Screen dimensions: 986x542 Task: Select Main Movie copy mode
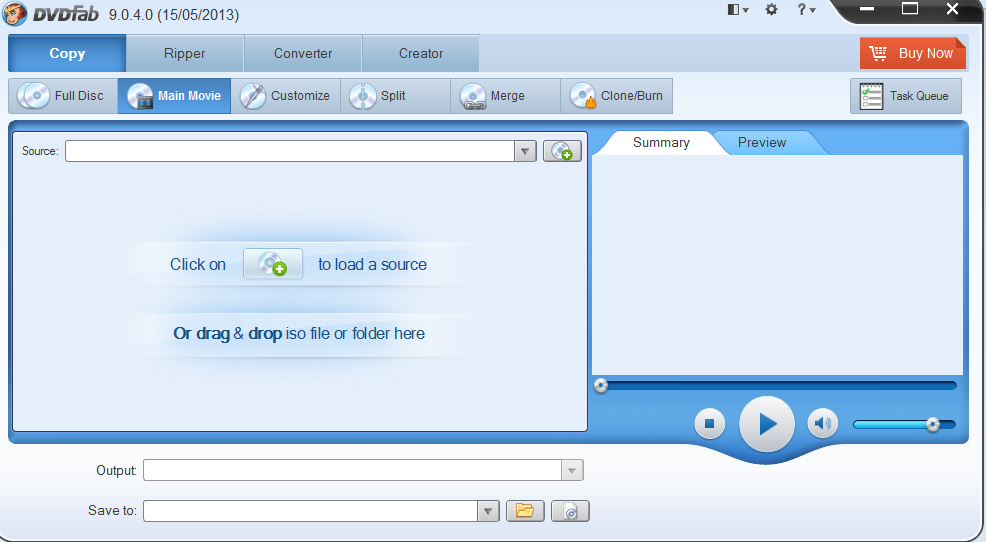point(174,96)
